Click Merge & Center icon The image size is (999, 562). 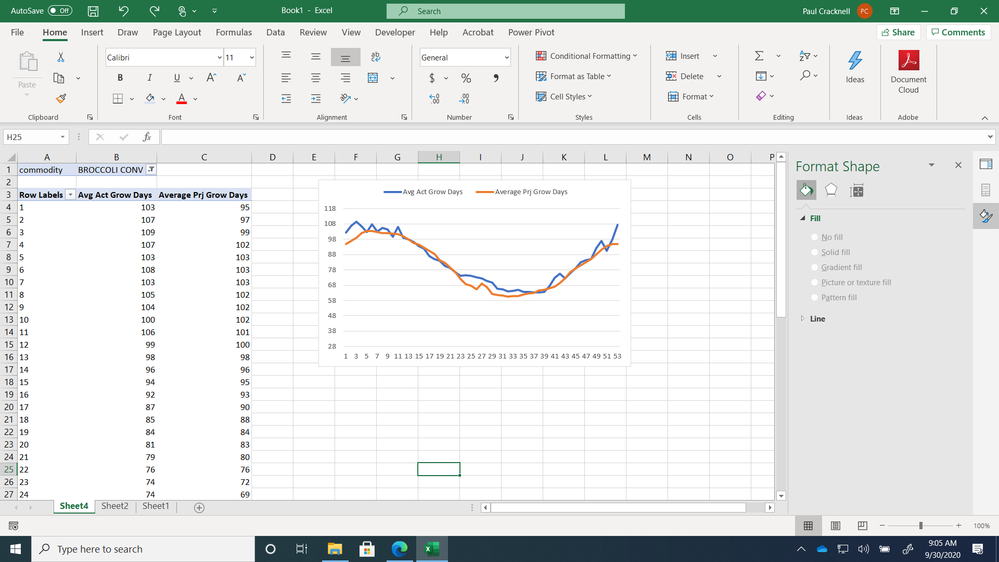(373, 78)
